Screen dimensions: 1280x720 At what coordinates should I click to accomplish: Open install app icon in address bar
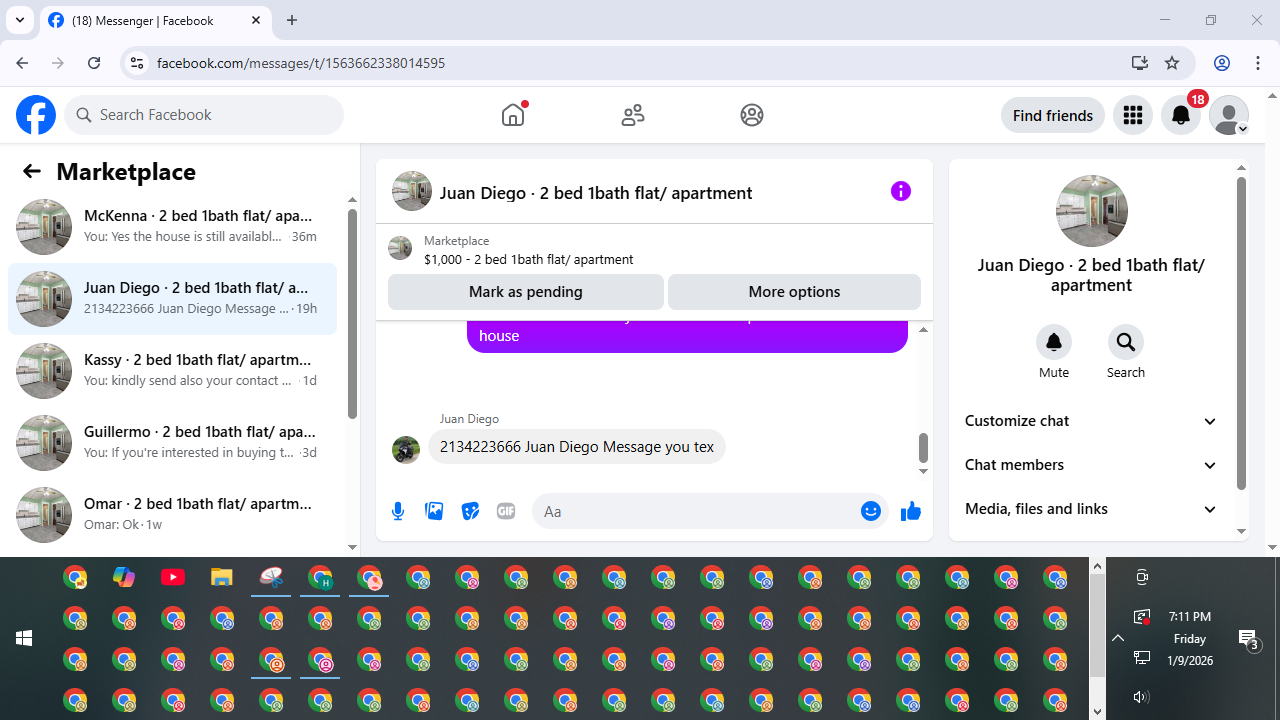[x=1139, y=63]
